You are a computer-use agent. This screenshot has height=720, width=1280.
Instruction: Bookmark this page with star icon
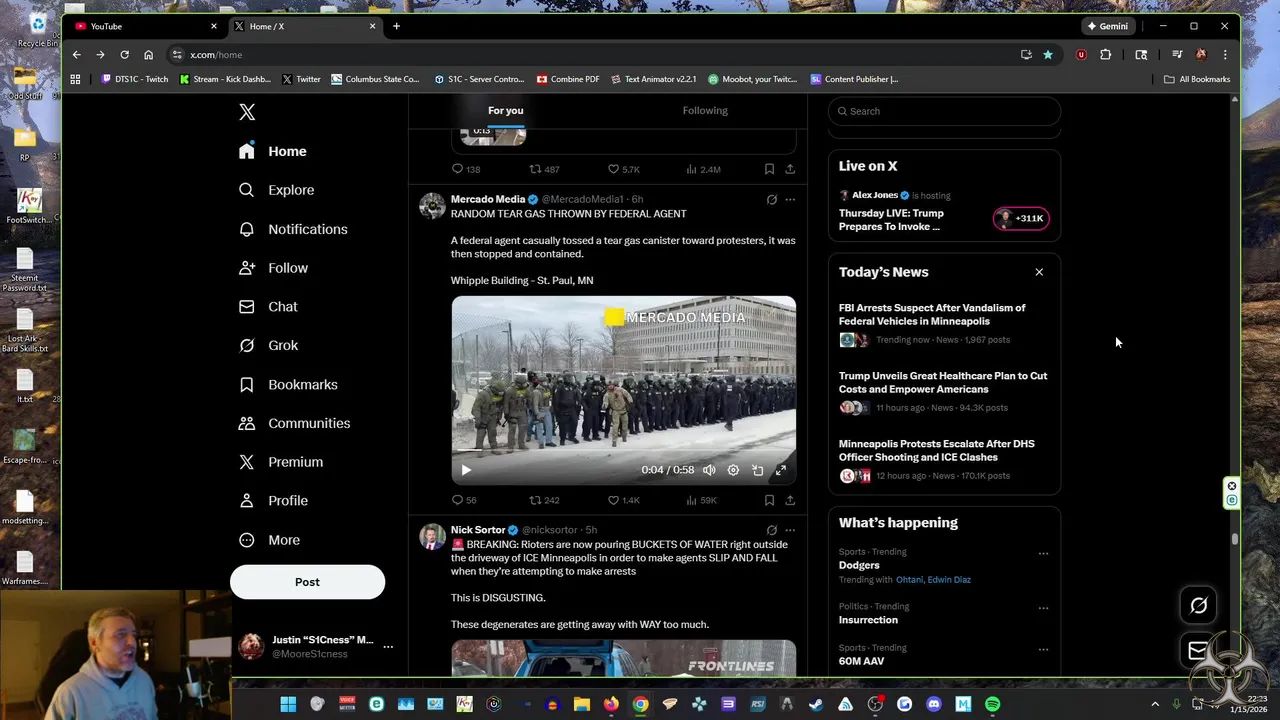[x=1048, y=55]
